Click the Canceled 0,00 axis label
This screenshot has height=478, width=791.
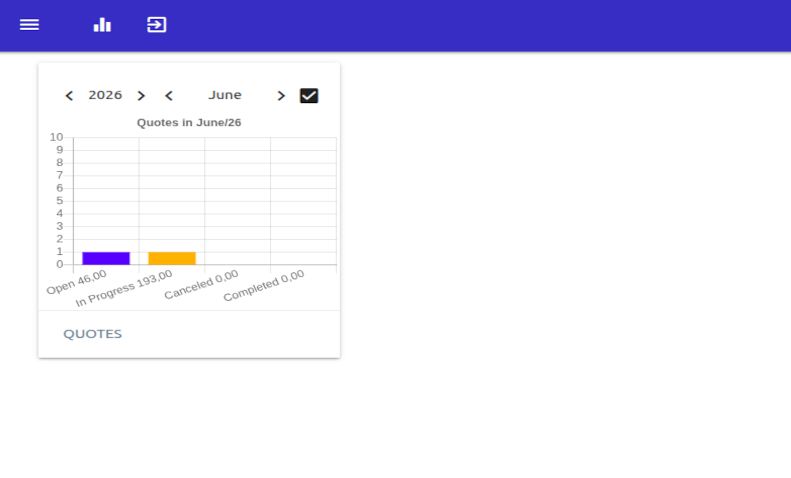(201, 285)
